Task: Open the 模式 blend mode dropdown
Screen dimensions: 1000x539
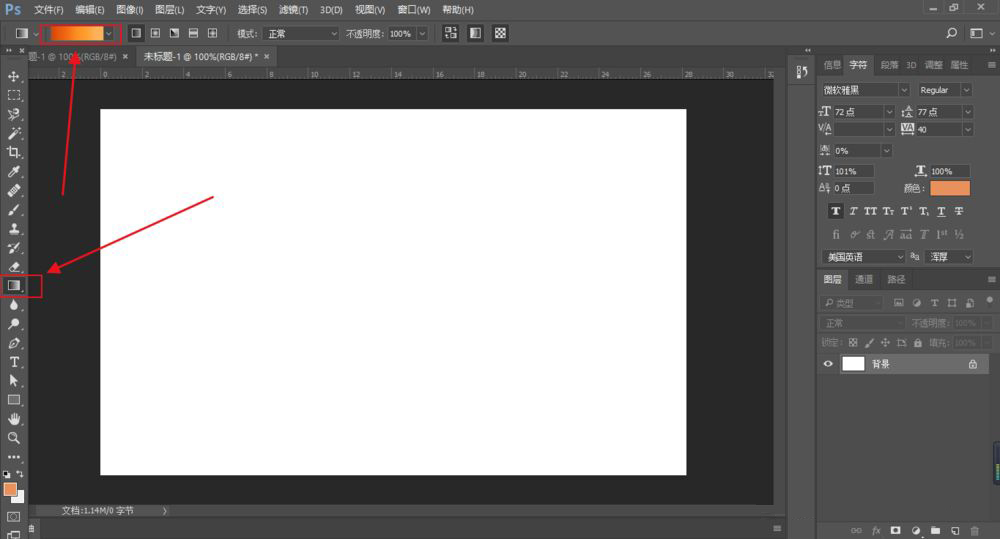Action: [x=302, y=33]
